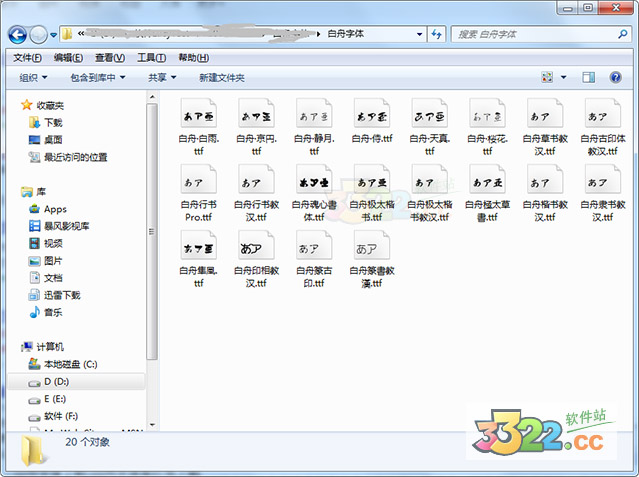This screenshot has width=639, height=477.
Task: Open the 文件(F) menu
Action: (x=27, y=58)
